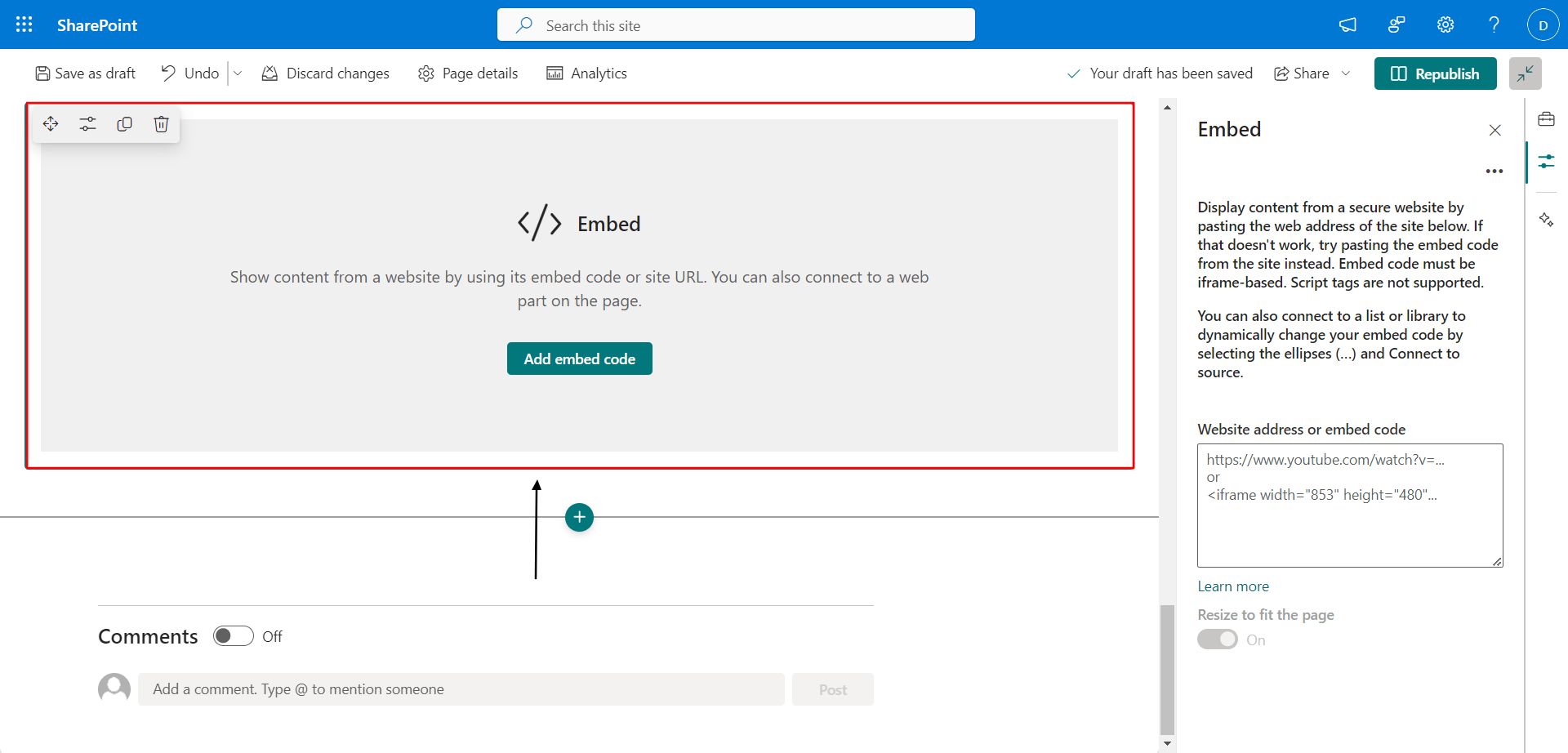The image size is (1568, 753).
Task: Save the page as draft
Action: pos(85,74)
